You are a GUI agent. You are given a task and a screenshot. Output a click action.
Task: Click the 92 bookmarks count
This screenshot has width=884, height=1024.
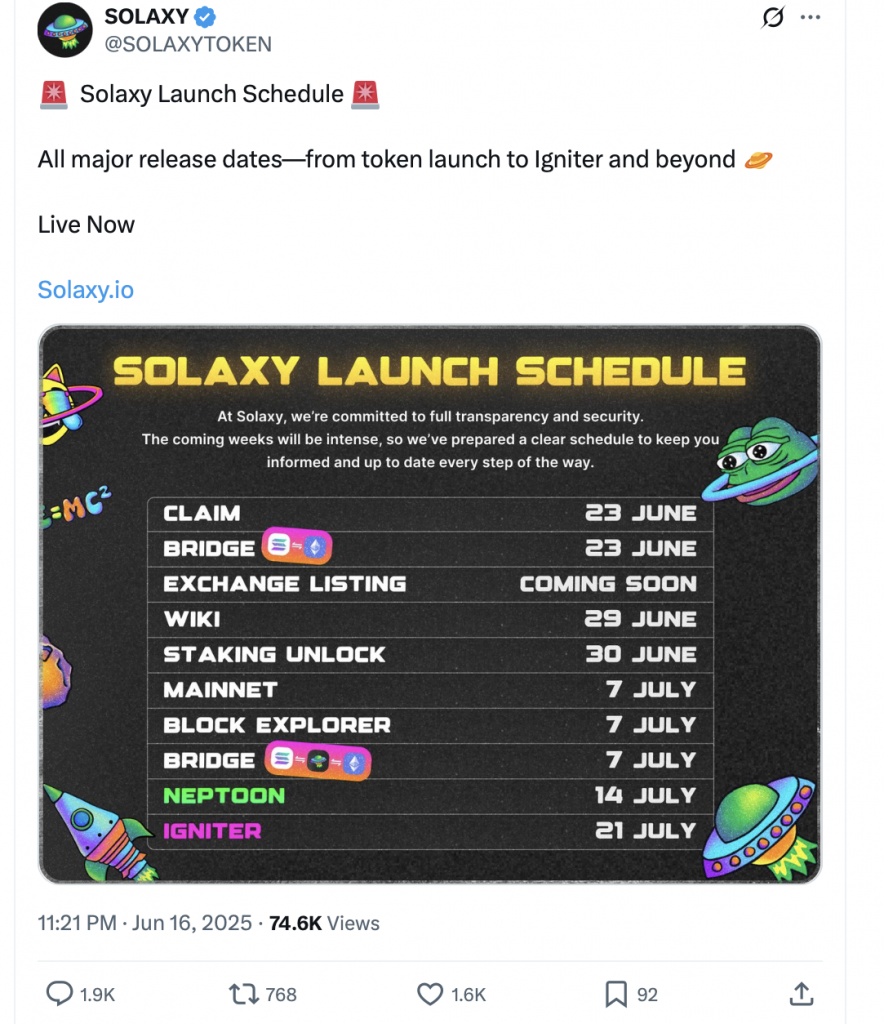pos(646,995)
